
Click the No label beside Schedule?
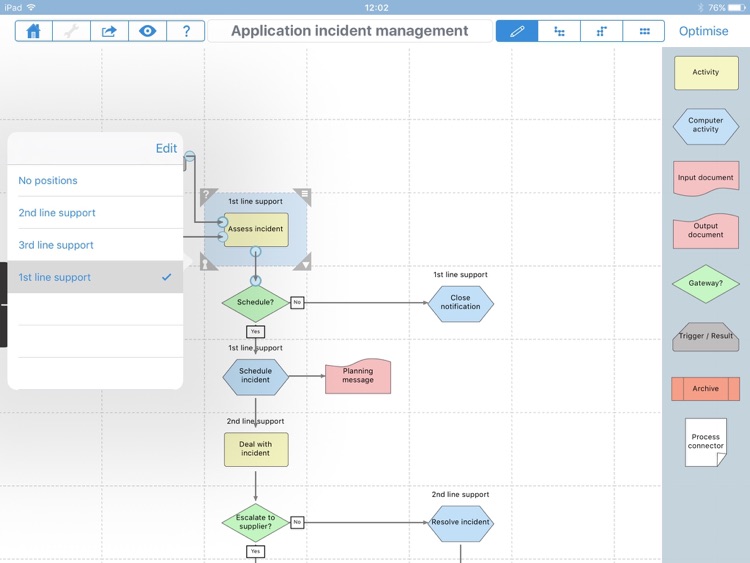[x=297, y=302]
